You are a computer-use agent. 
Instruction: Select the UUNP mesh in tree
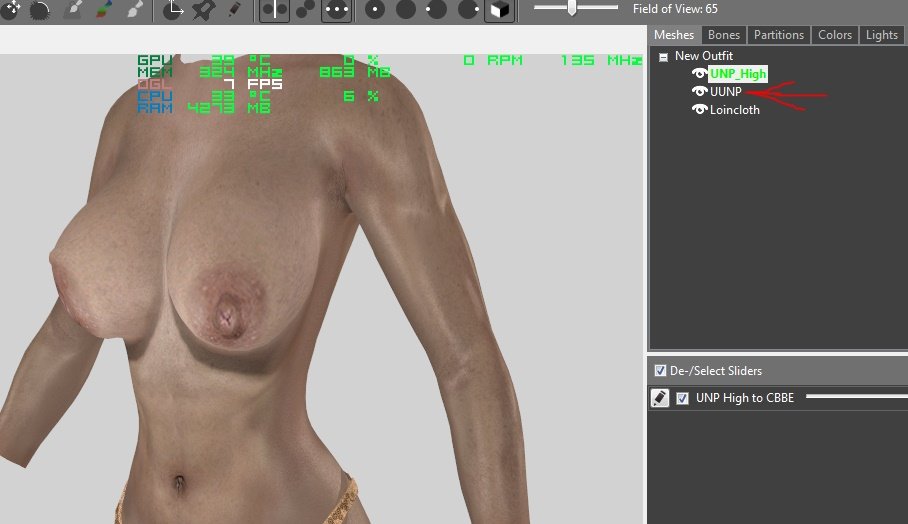(726, 91)
